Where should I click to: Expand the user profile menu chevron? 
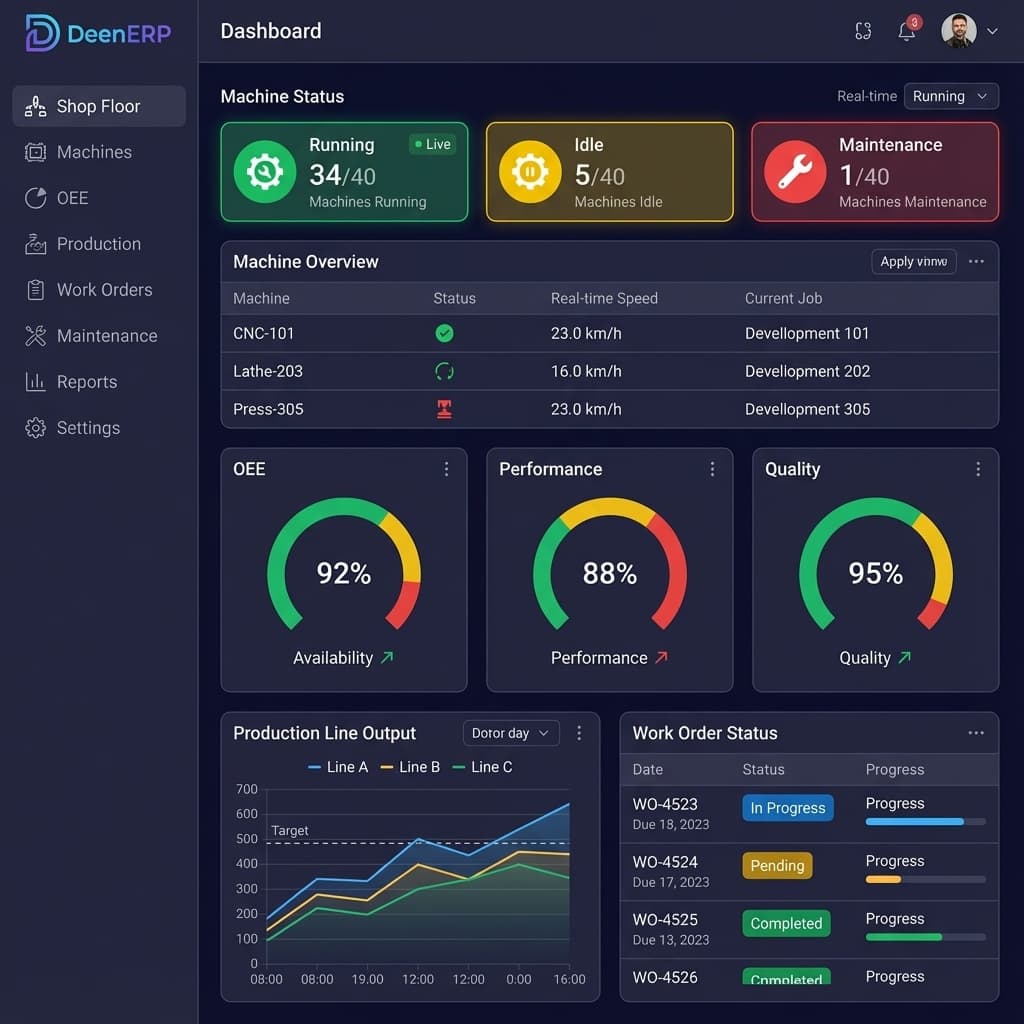click(x=992, y=31)
